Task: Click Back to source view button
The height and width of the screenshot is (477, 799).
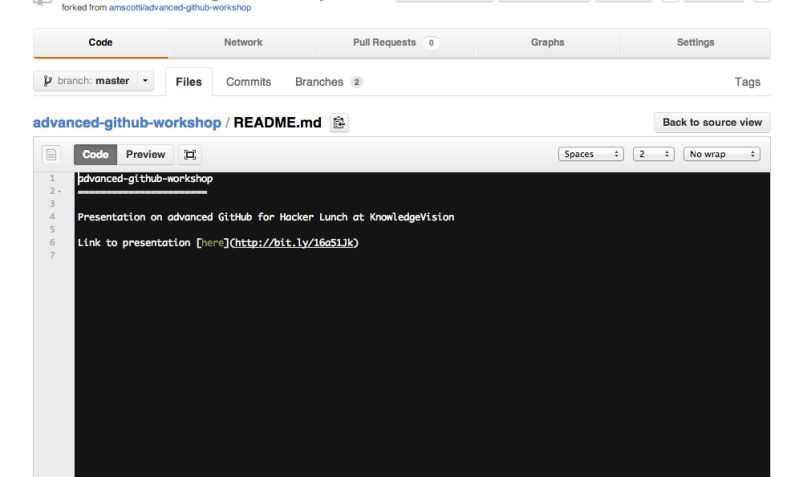Action: [712, 122]
